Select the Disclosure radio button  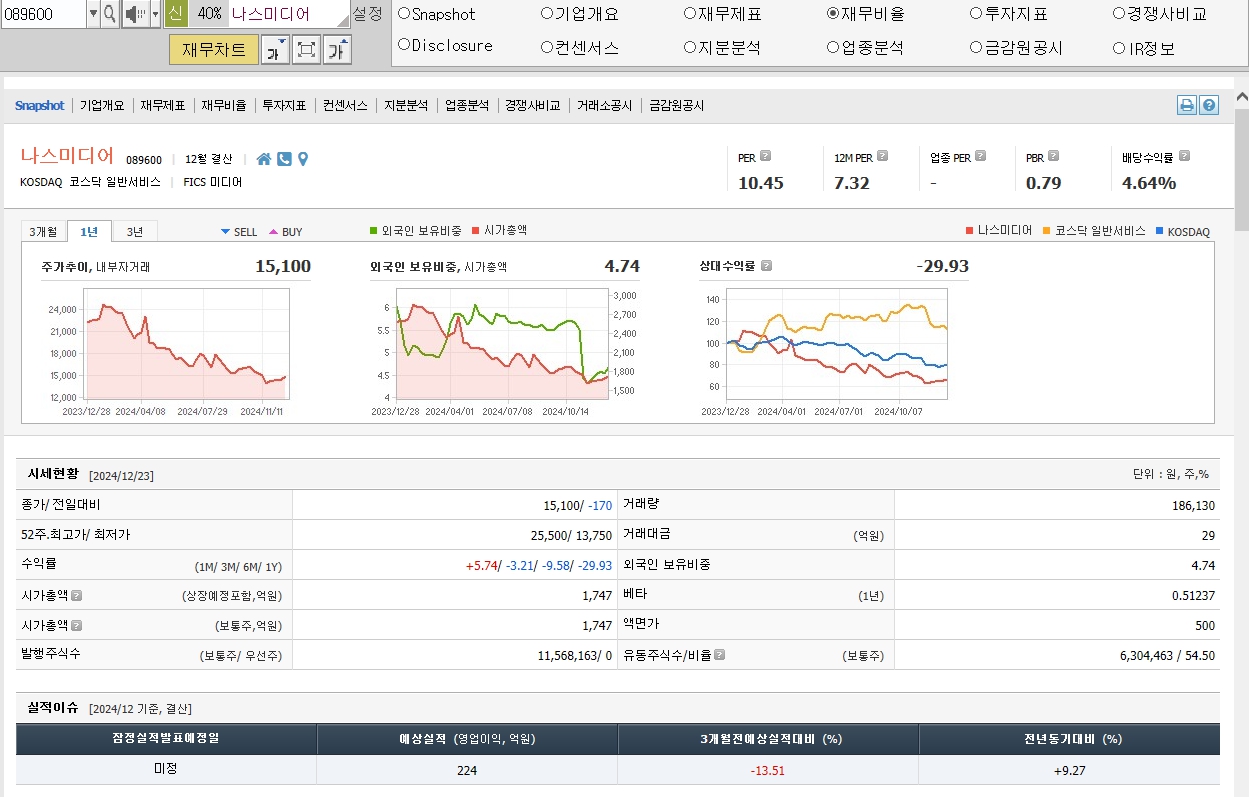[404, 45]
